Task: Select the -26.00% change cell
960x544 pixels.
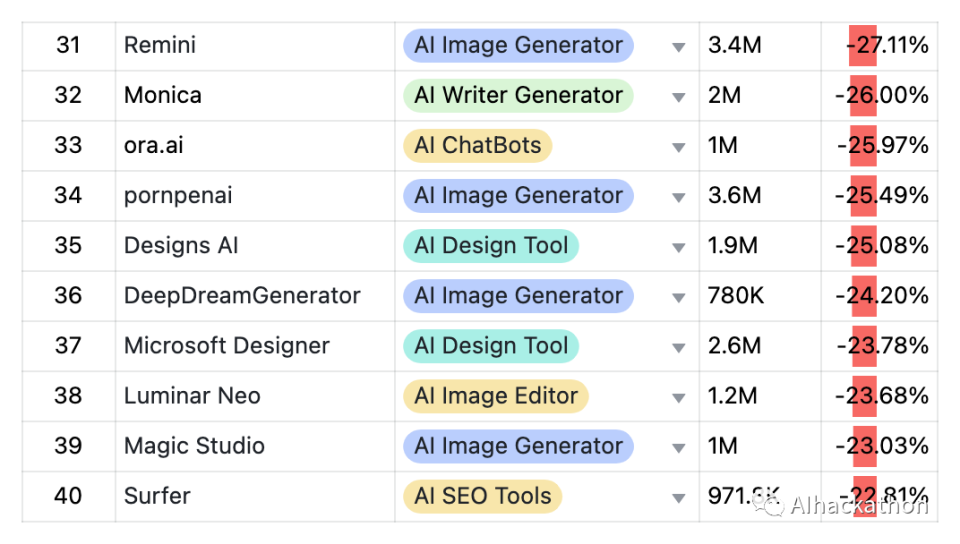Action: point(881,95)
